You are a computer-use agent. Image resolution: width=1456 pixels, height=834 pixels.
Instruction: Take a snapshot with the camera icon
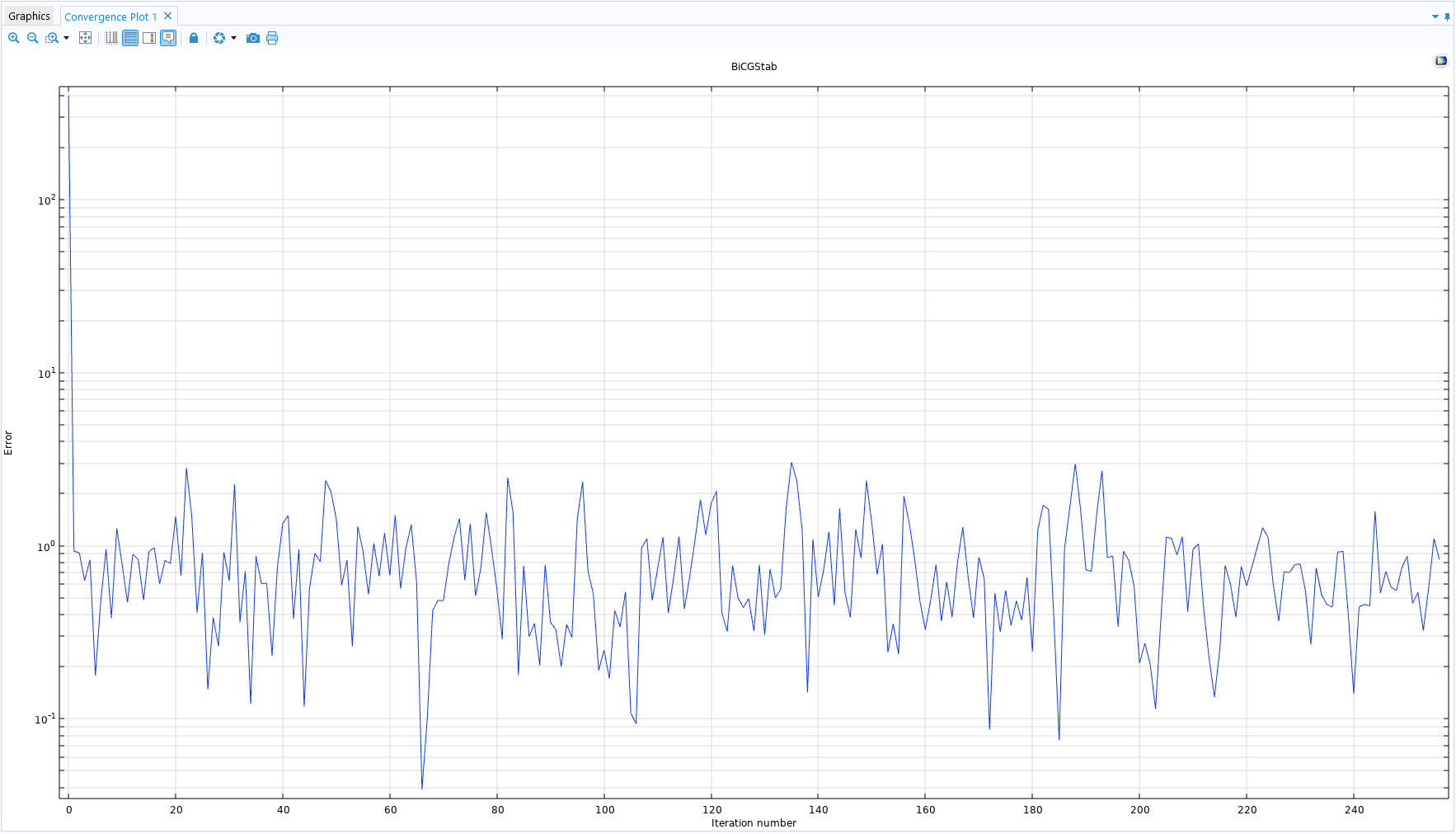tap(253, 38)
